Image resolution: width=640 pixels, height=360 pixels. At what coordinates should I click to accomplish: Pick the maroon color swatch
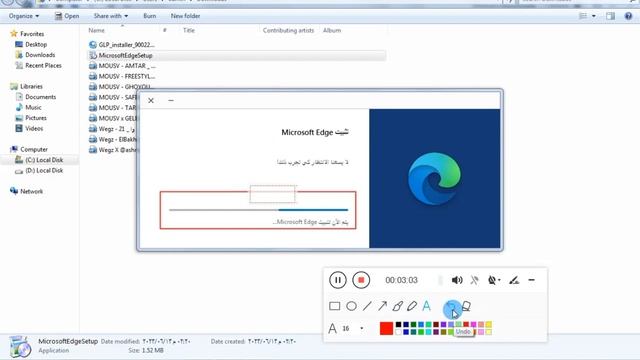[436, 324]
